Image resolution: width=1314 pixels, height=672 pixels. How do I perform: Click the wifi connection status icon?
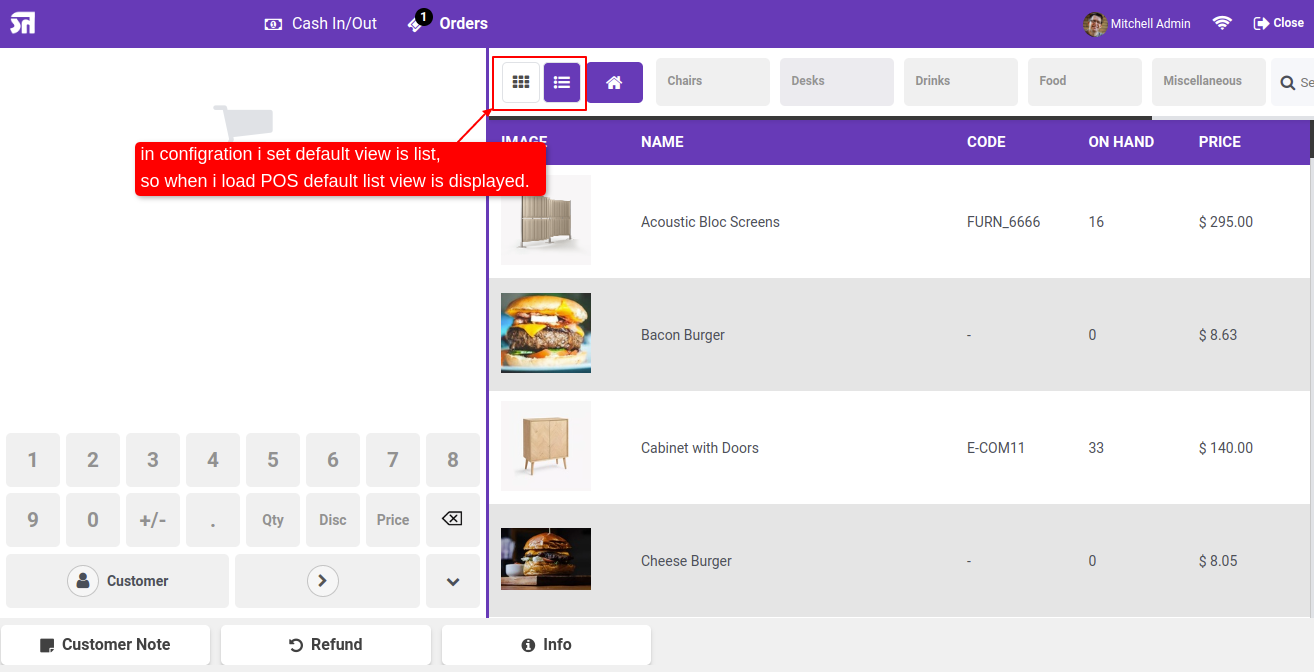[1222, 23]
